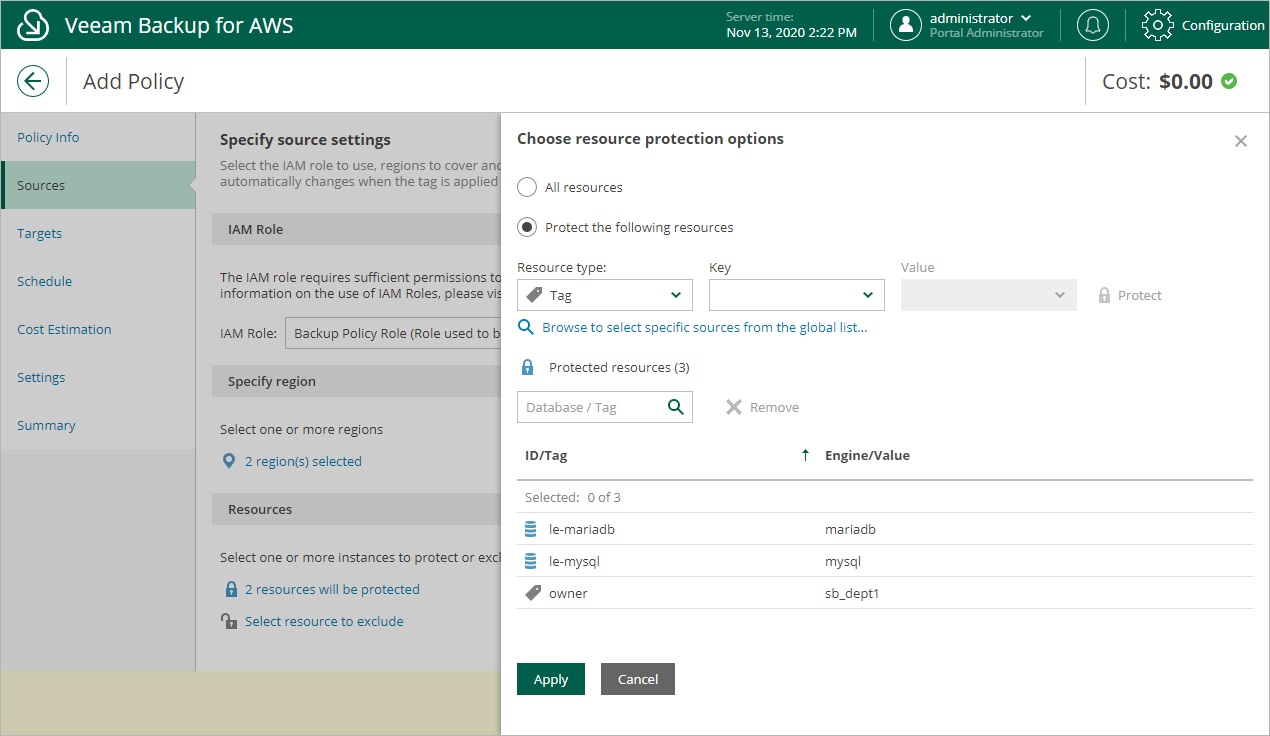Open the notifications bell
The width and height of the screenshot is (1270, 736).
click(x=1093, y=25)
